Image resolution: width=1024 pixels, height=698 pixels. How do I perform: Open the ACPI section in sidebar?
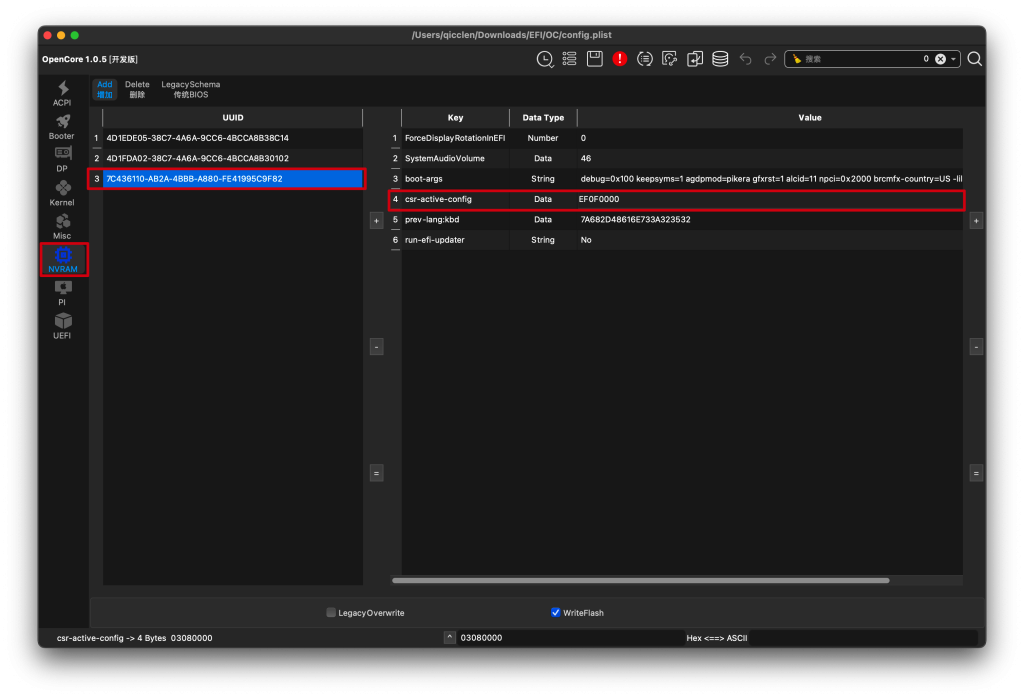pyautogui.click(x=62, y=93)
